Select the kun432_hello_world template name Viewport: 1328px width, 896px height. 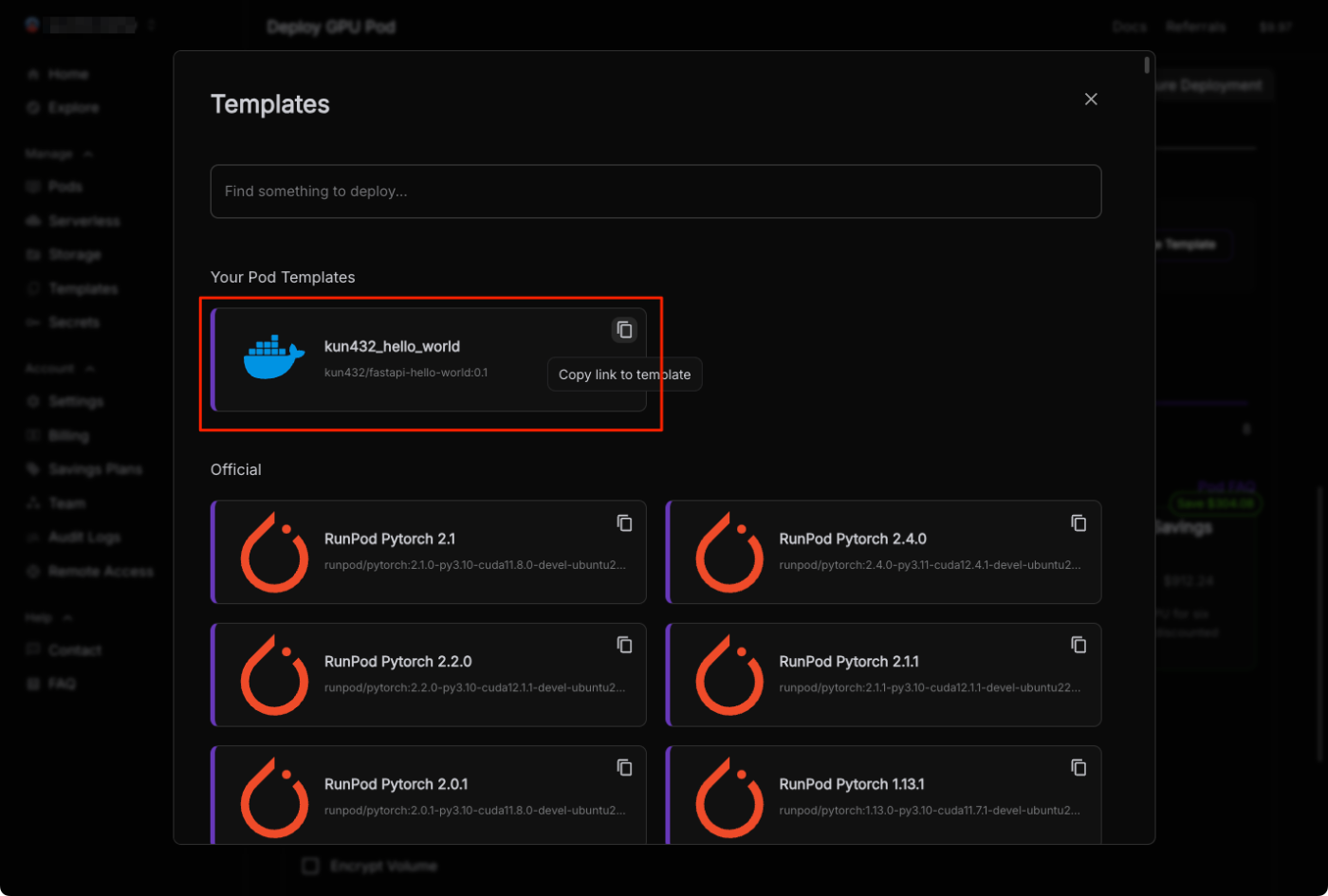point(392,347)
